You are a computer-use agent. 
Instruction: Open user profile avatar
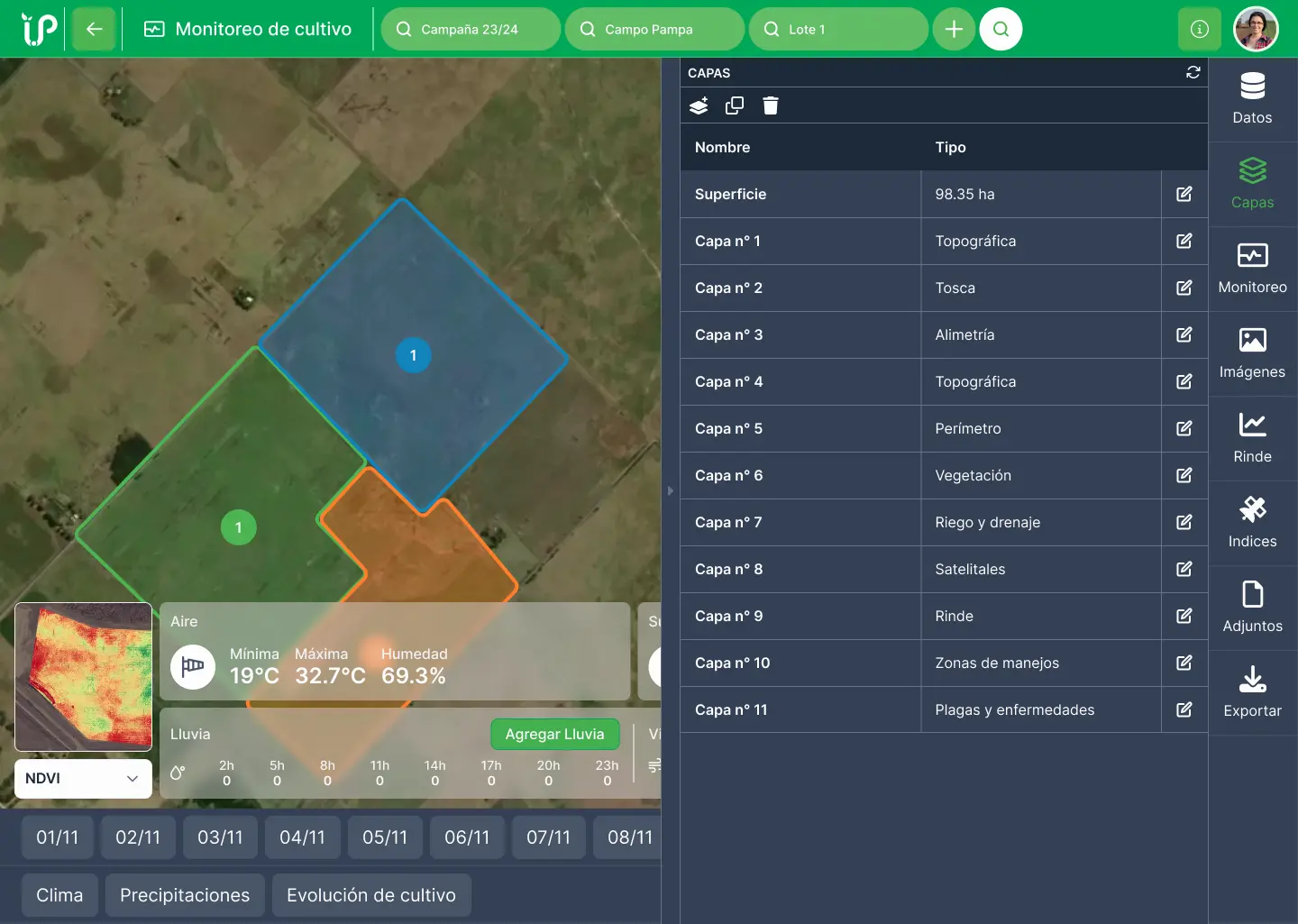pos(1256,29)
